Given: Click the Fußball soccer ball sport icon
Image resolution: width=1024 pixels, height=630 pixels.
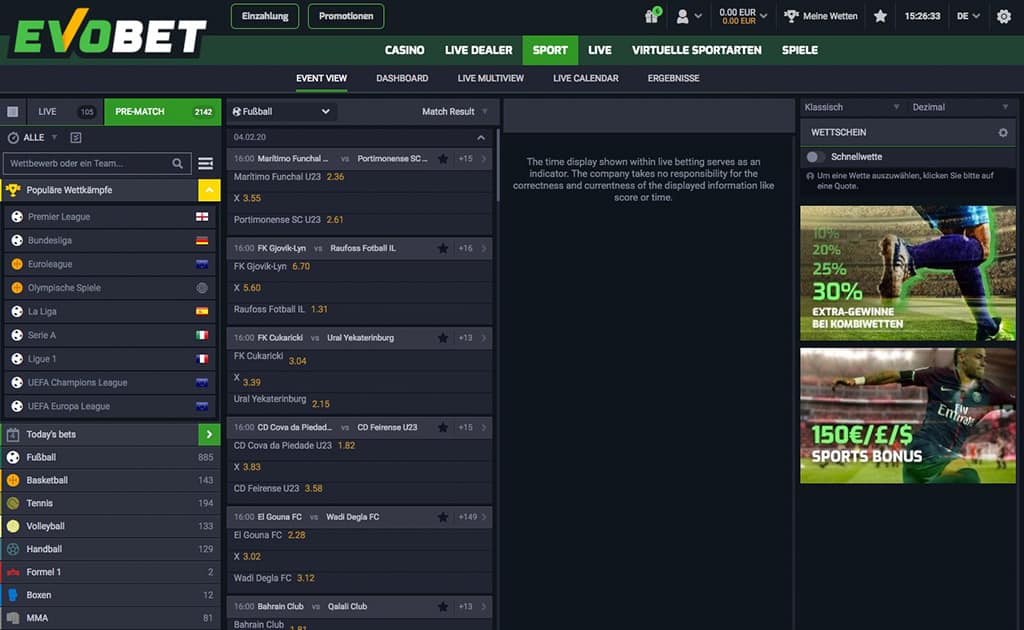Looking at the screenshot, I should pos(13,458).
